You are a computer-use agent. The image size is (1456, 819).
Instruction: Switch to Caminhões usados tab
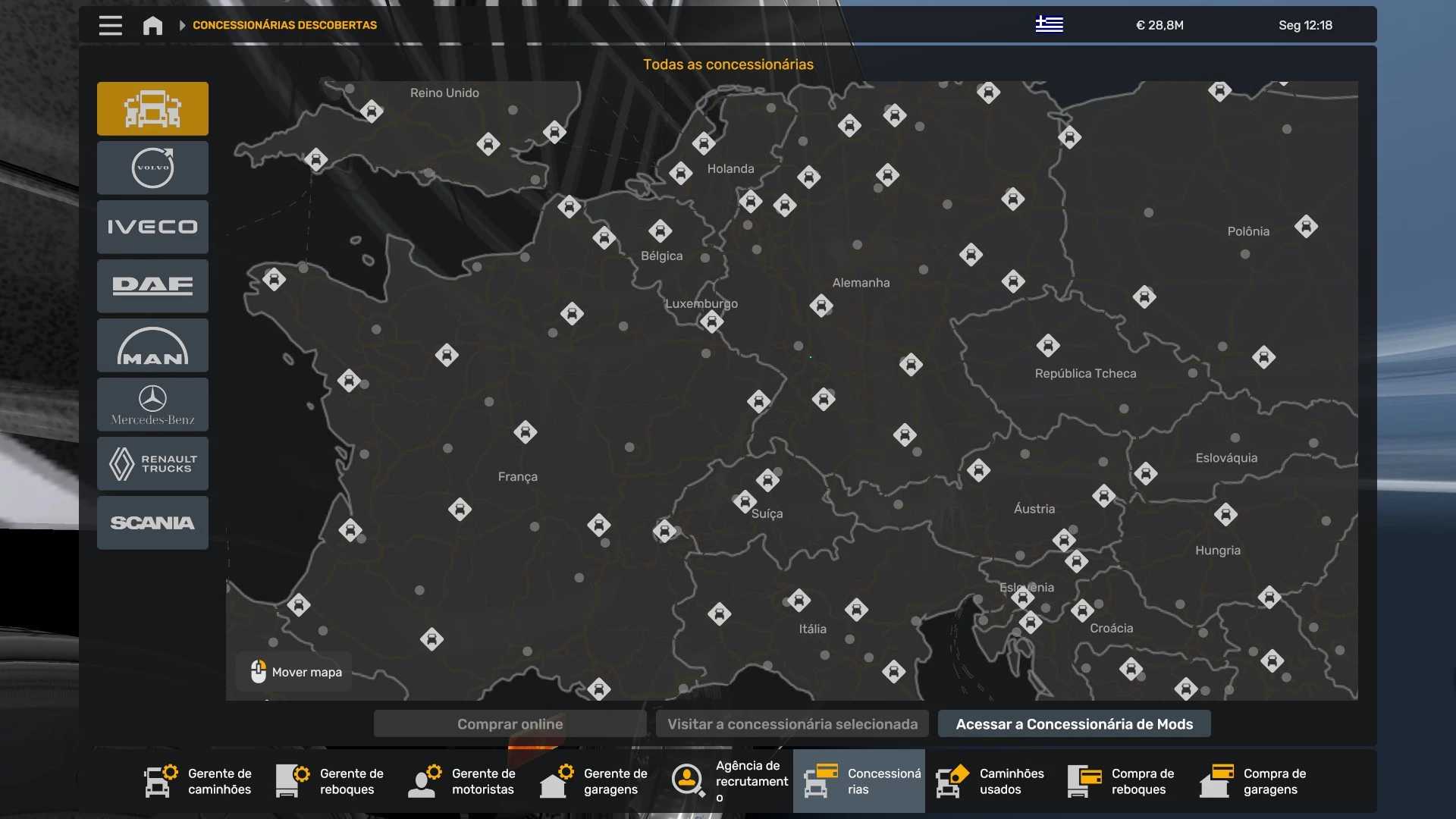click(x=990, y=781)
